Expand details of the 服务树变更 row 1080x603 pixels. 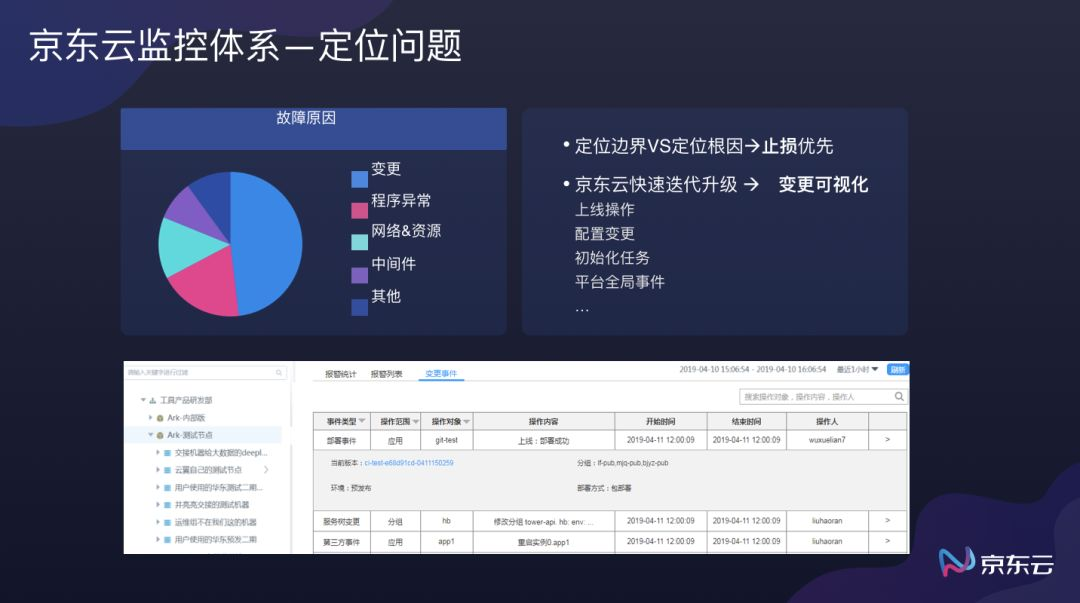pyautogui.click(x=887, y=521)
